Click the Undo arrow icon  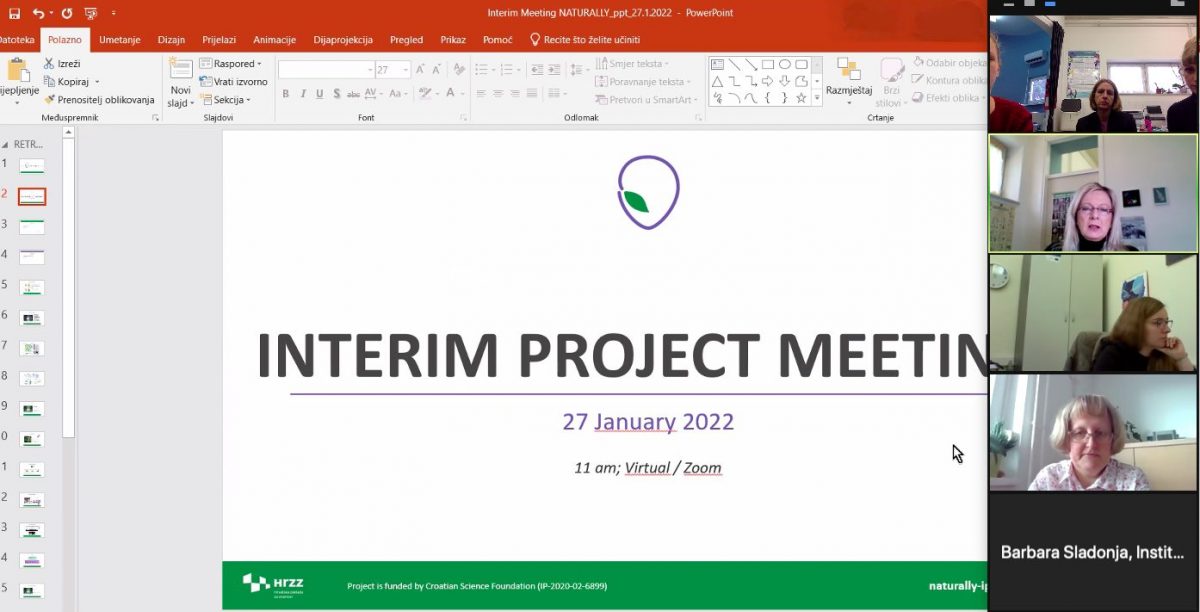38,13
